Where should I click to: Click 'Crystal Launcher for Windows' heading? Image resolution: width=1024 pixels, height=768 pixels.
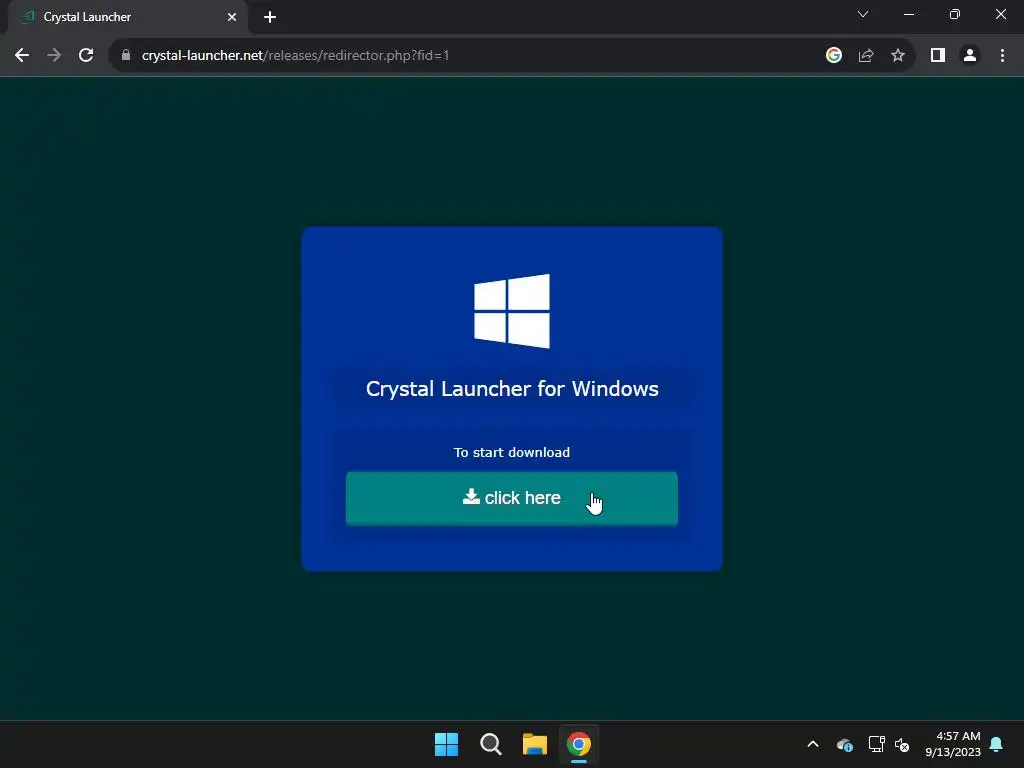point(512,389)
